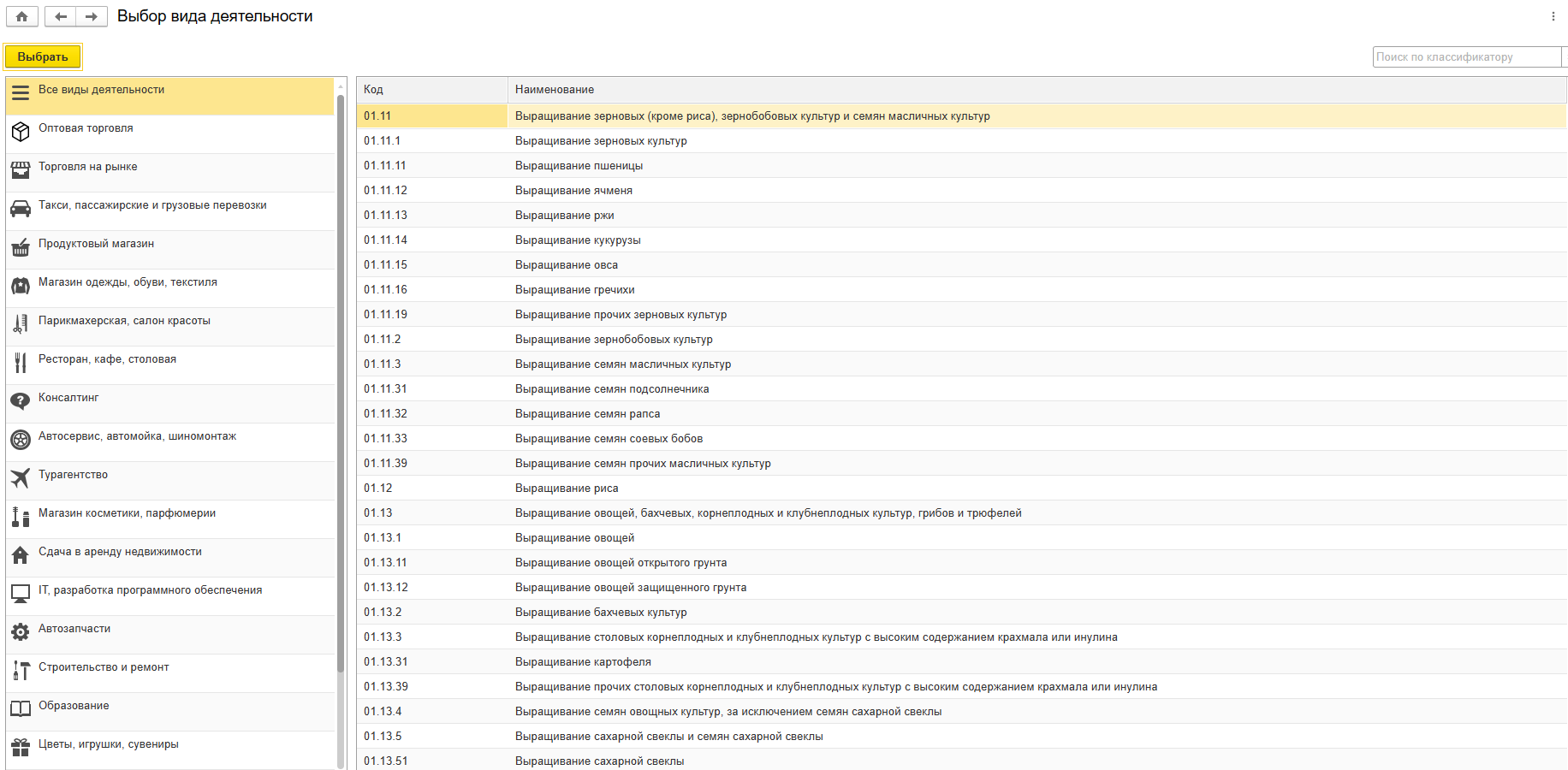Click the gear icon for auto parts
The image size is (1568, 770).
[x=21, y=632]
